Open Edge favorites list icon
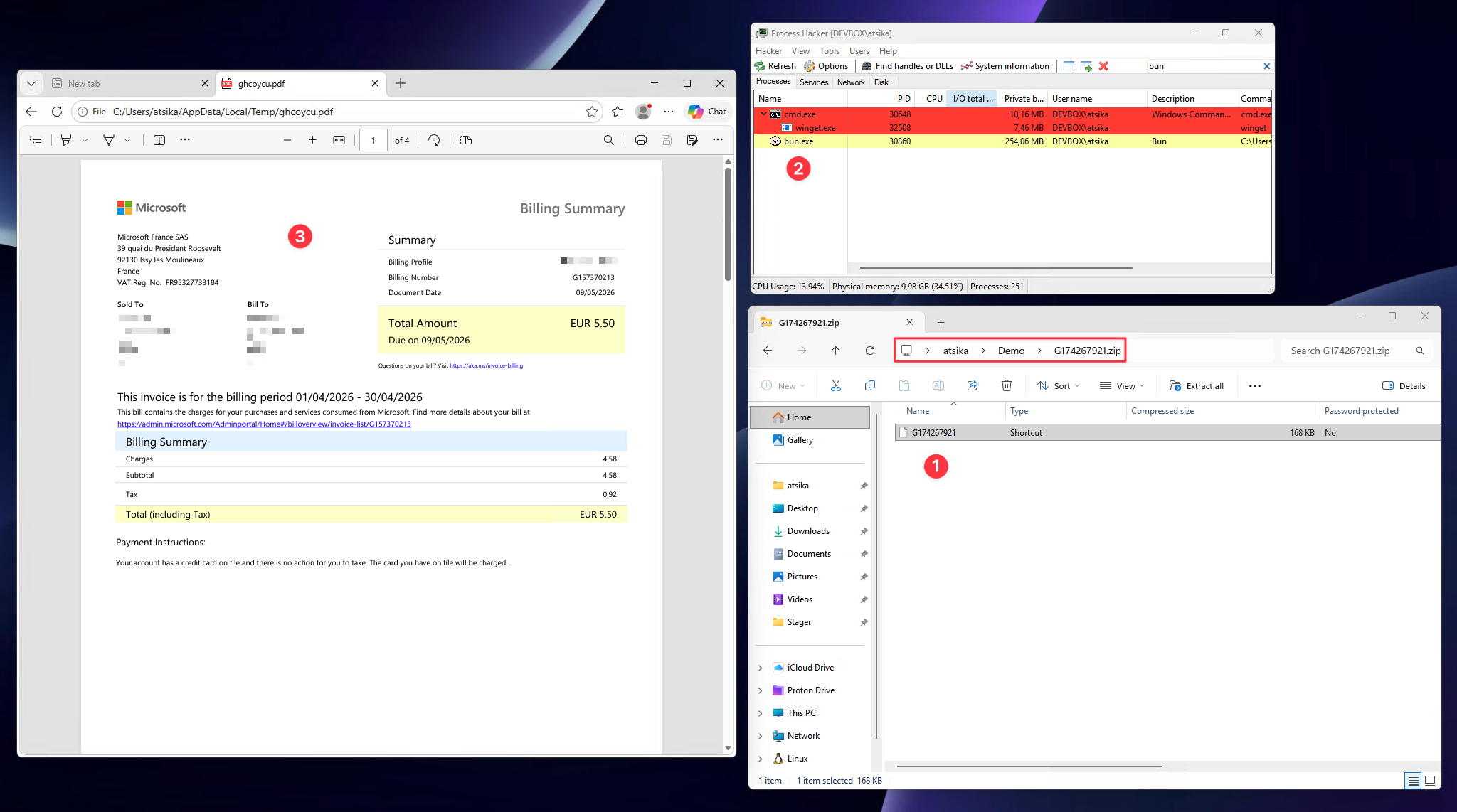 (618, 112)
